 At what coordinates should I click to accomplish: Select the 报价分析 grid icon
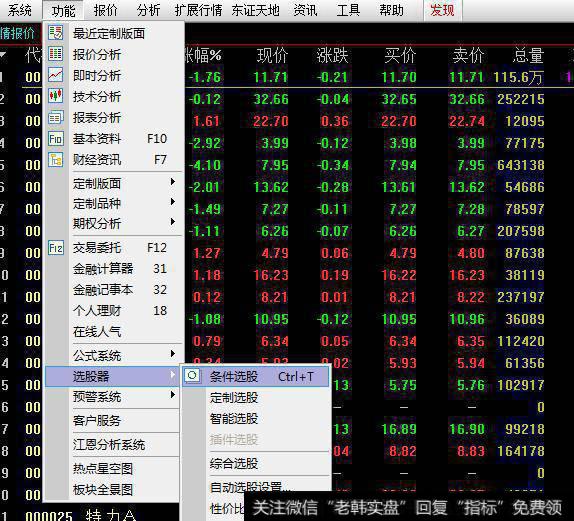(56, 53)
